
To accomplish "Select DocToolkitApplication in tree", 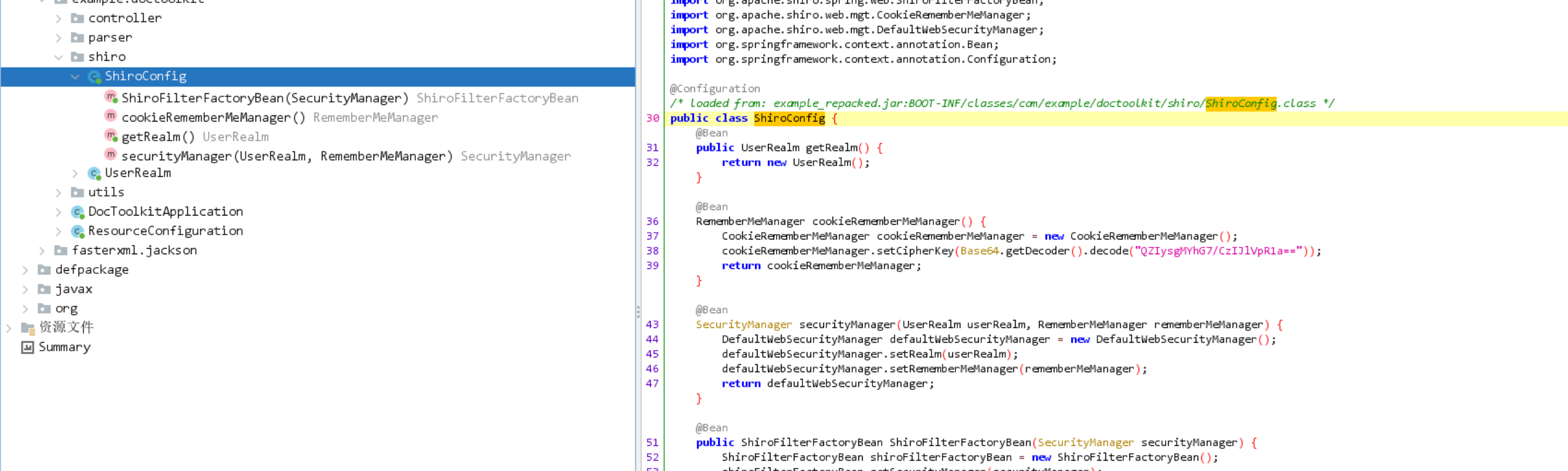I will coord(165,212).
